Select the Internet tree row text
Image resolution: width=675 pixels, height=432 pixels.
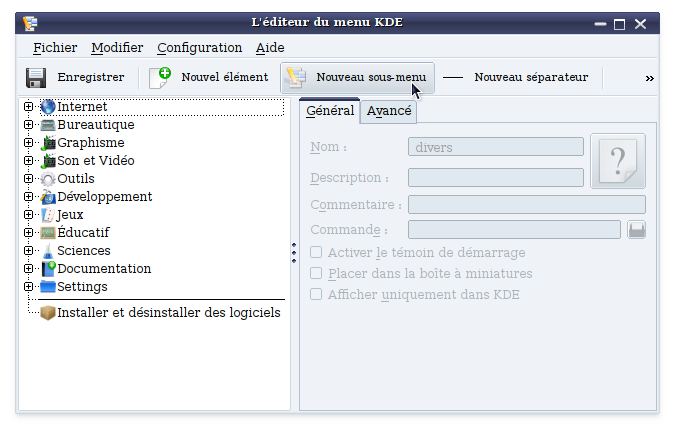tap(82, 107)
